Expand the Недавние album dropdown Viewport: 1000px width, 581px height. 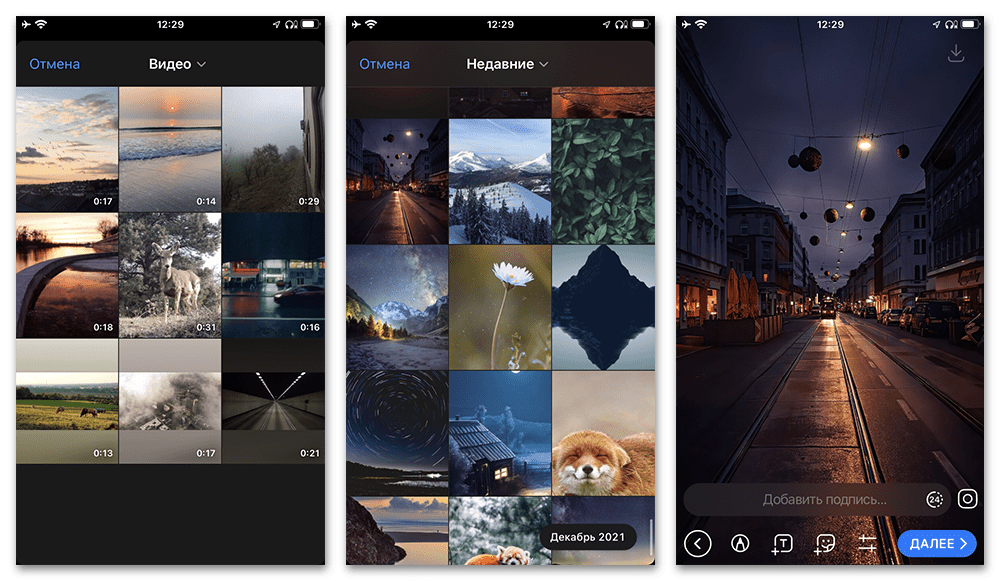coord(507,64)
